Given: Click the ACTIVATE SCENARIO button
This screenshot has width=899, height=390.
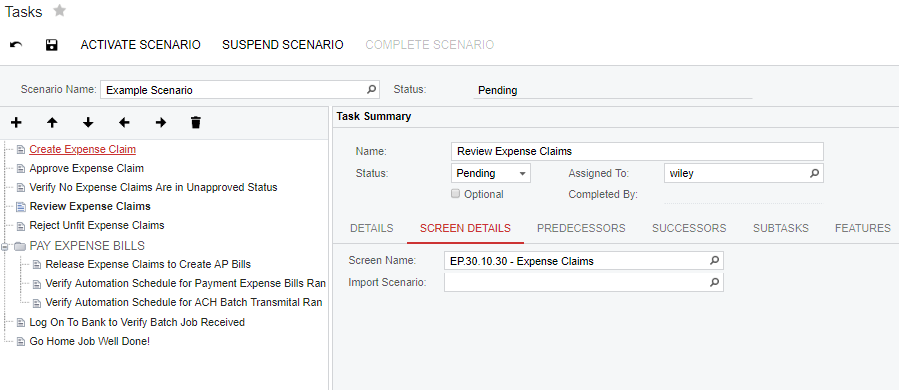Looking at the screenshot, I should point(140,45).
